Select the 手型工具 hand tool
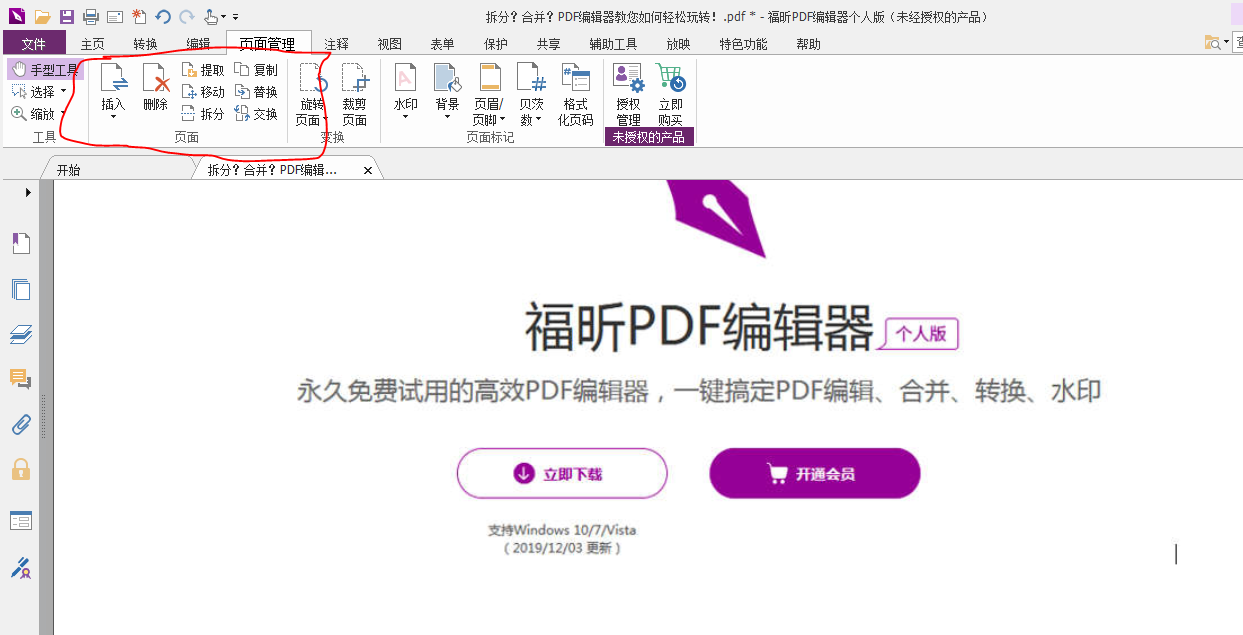This screenshot has height=635, width=1243. tap(45, 70)
